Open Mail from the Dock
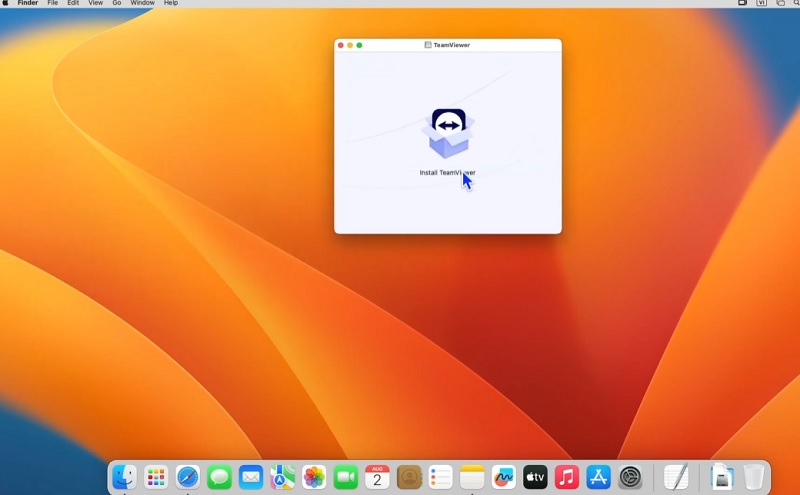This screenshot has height=495, width=800. (x=251, y=477)
